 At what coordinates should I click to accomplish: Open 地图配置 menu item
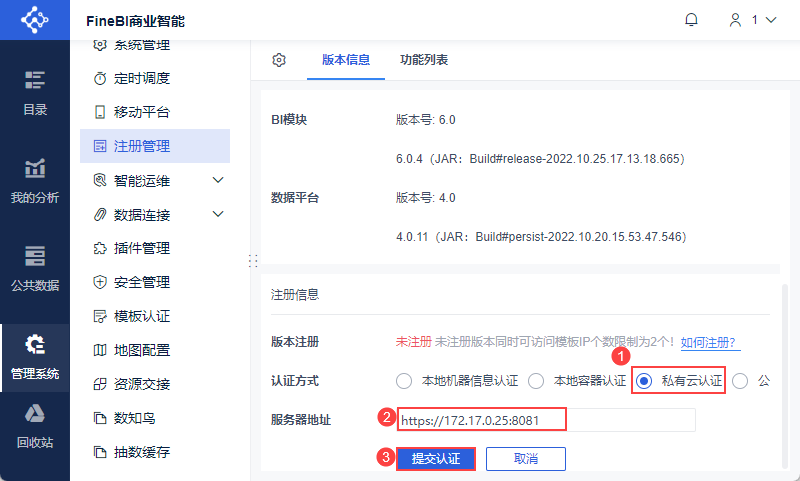click(x=155, y=350)
